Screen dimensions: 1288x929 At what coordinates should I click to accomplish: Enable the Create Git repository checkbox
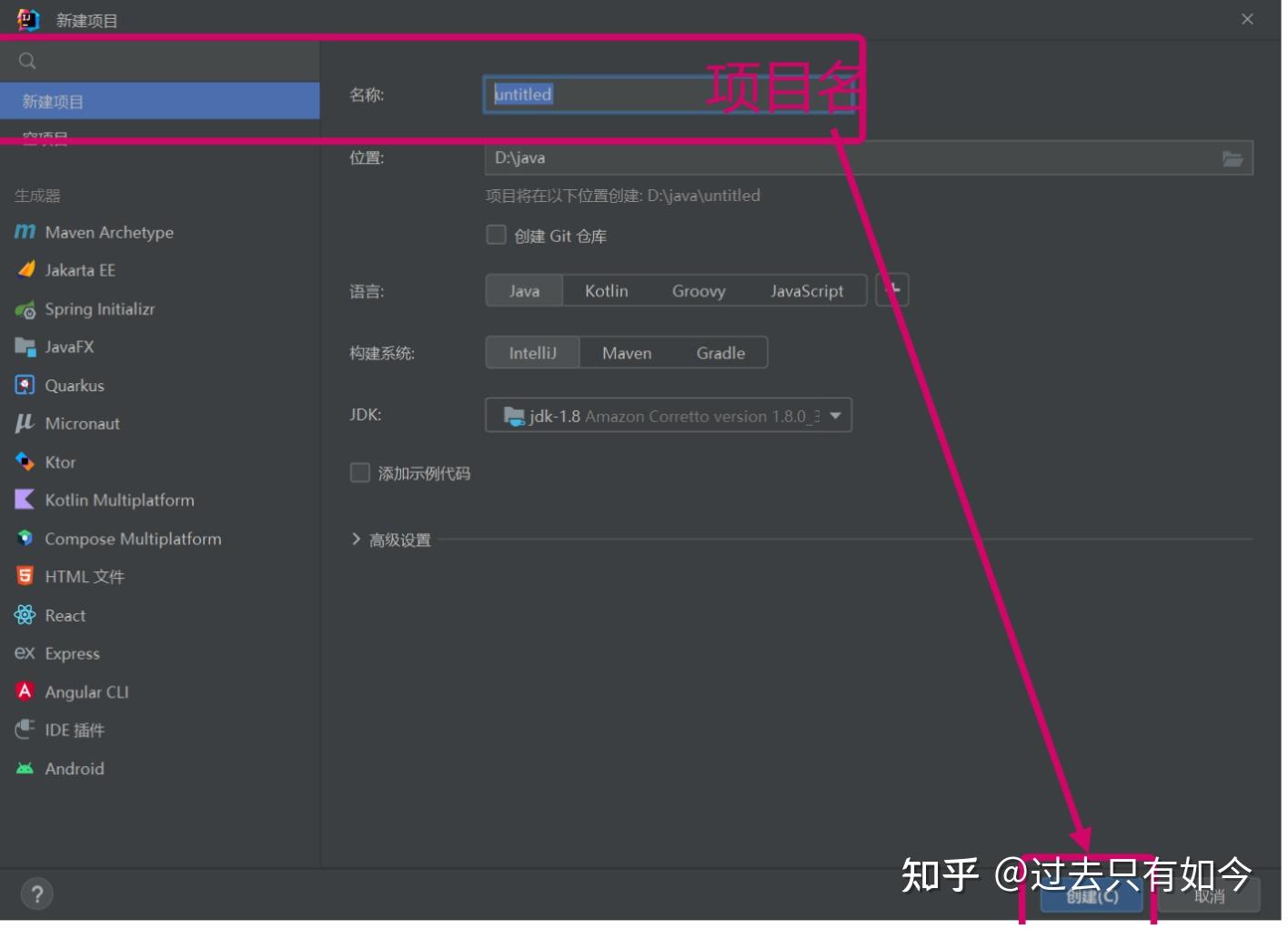496,235
